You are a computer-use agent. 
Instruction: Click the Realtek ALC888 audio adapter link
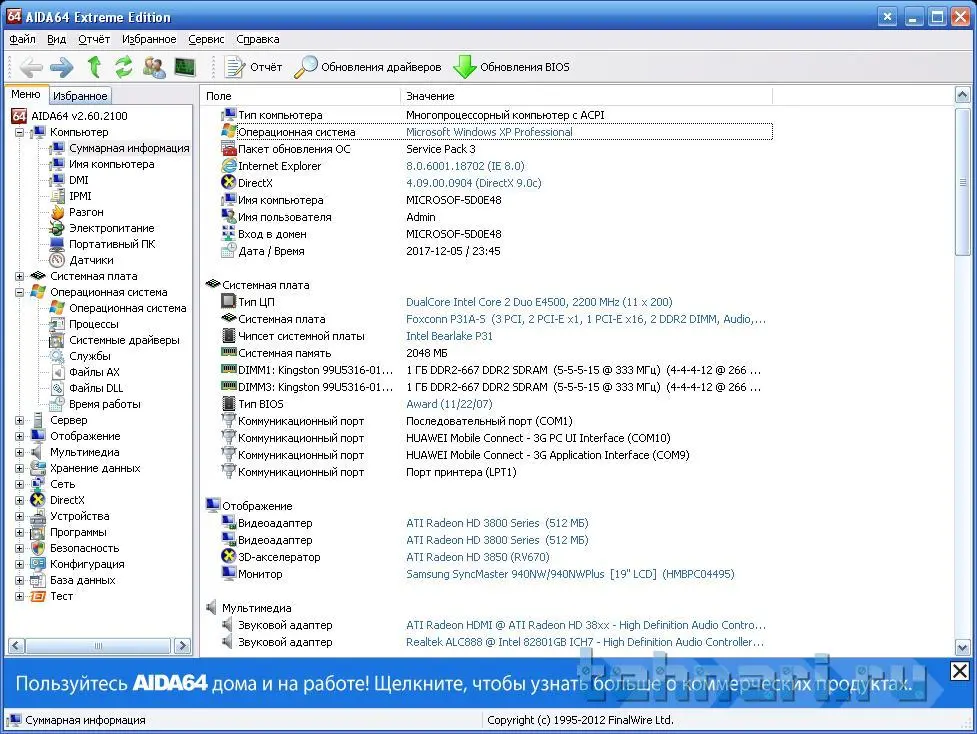point(584,642)
